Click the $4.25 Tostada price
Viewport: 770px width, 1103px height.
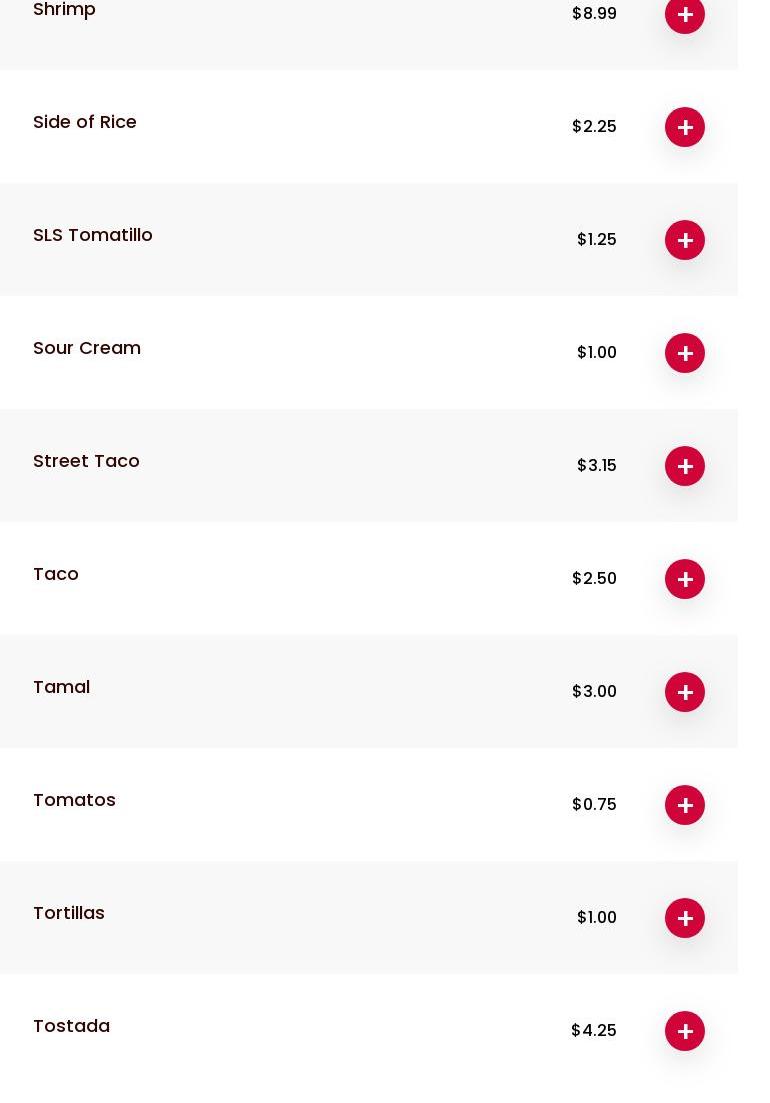coord(594,1031)
